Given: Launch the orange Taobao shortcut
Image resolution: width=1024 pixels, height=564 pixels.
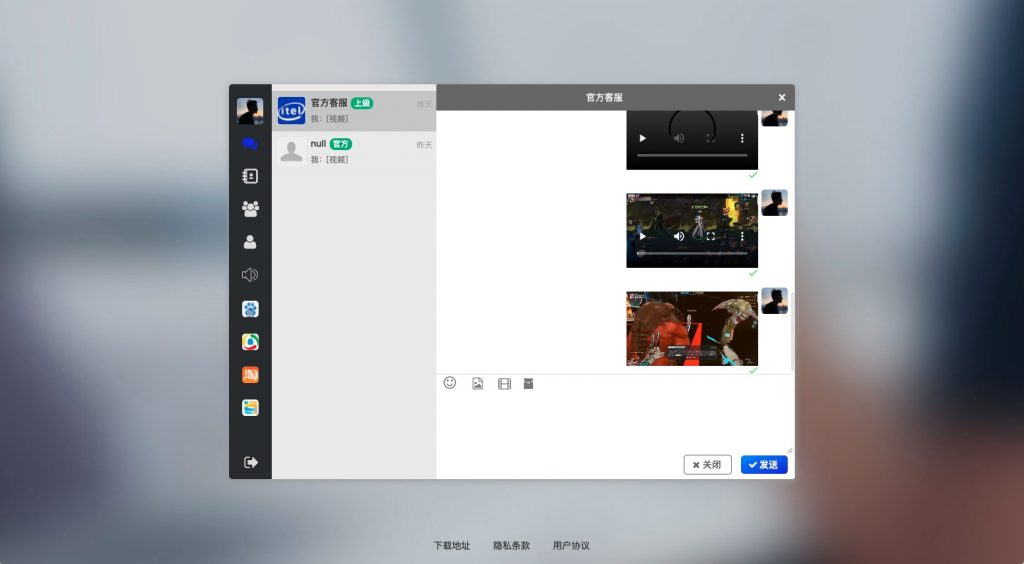Looking at the screenshot, I should click(x=250, y=375).
